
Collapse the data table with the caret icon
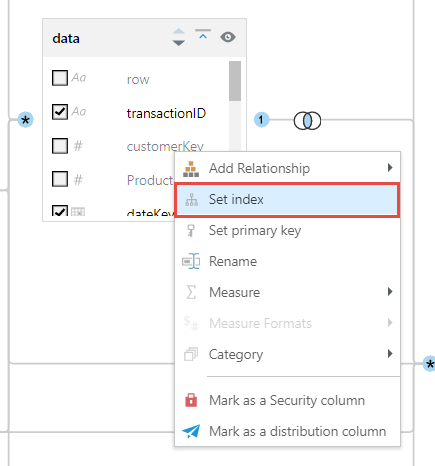point(203,35)
